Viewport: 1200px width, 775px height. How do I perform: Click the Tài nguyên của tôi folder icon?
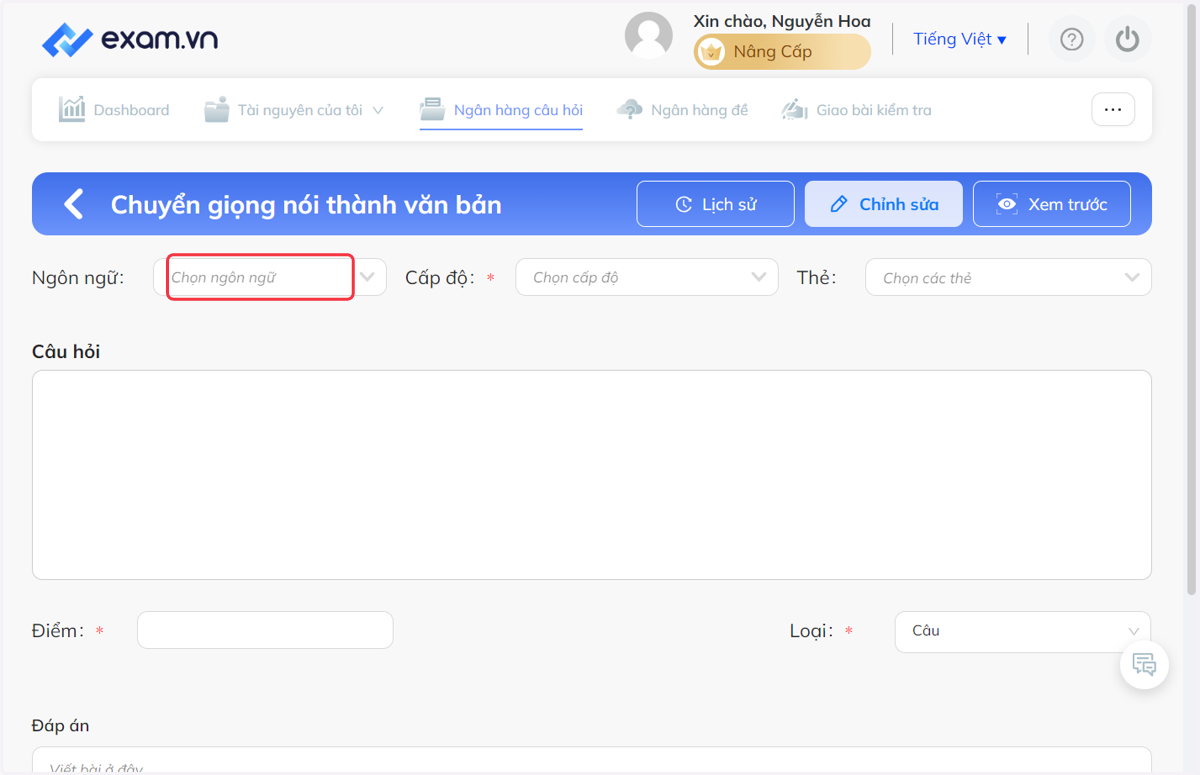217,110
